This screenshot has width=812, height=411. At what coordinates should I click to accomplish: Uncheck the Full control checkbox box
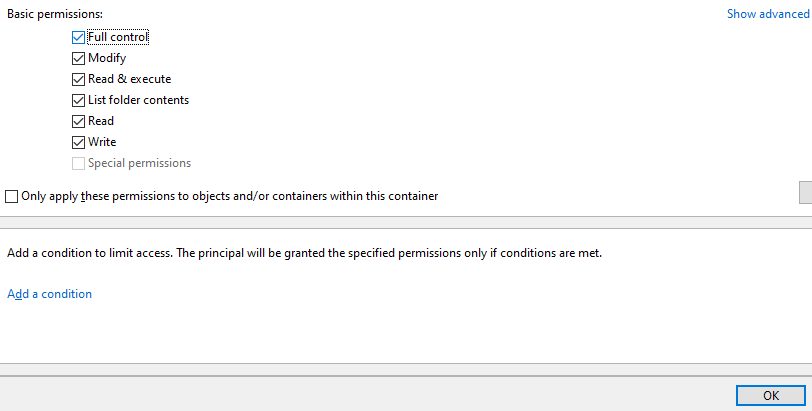point(78,37)
